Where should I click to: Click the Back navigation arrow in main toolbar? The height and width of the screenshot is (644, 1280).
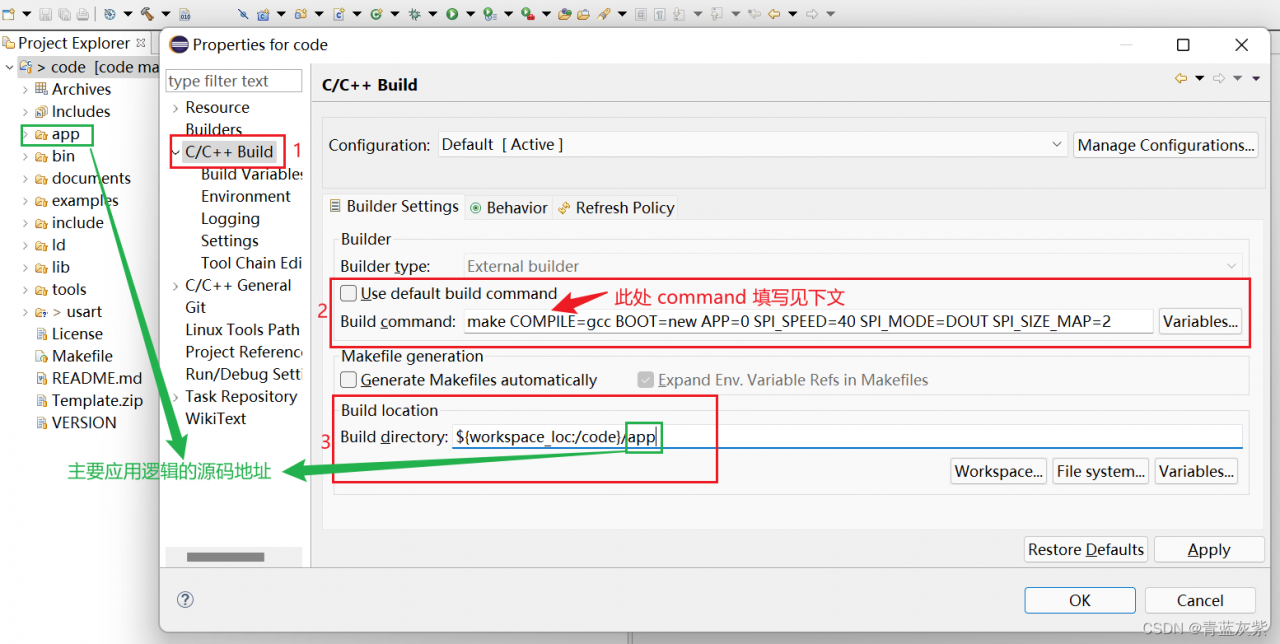774,14
